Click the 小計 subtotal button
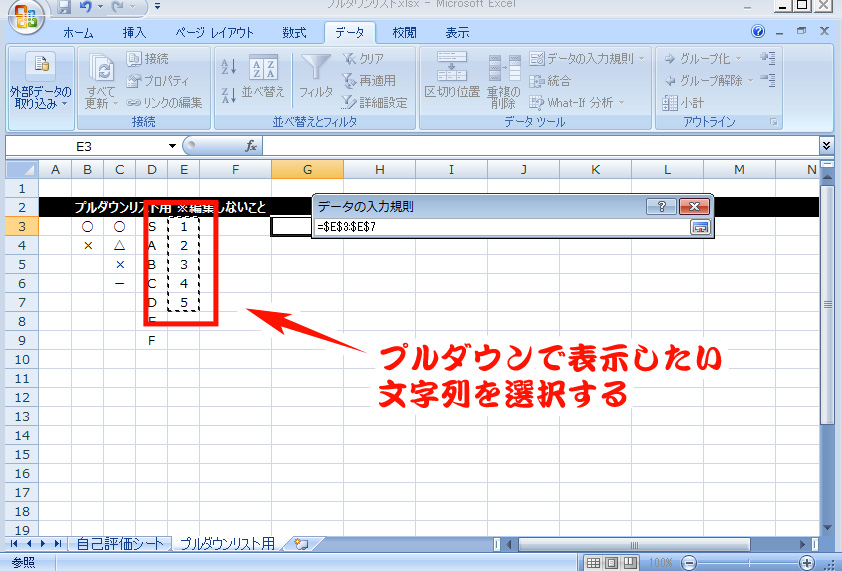 683,103
